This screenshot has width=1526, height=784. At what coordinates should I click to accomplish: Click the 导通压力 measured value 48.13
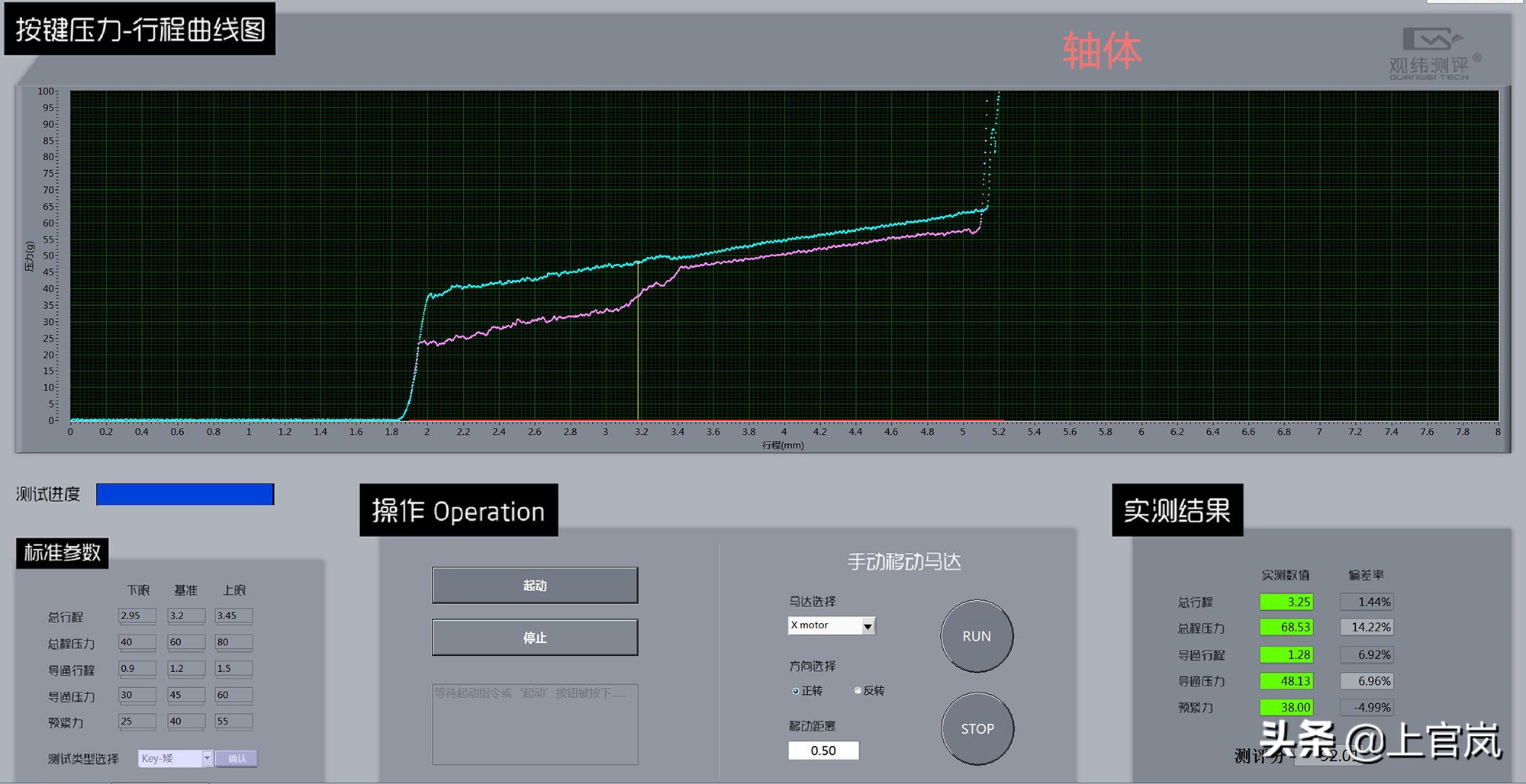(x=1286, y=681)
